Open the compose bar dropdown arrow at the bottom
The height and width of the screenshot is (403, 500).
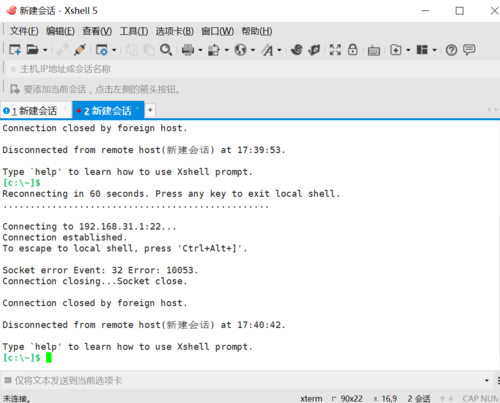click(487, 380)
